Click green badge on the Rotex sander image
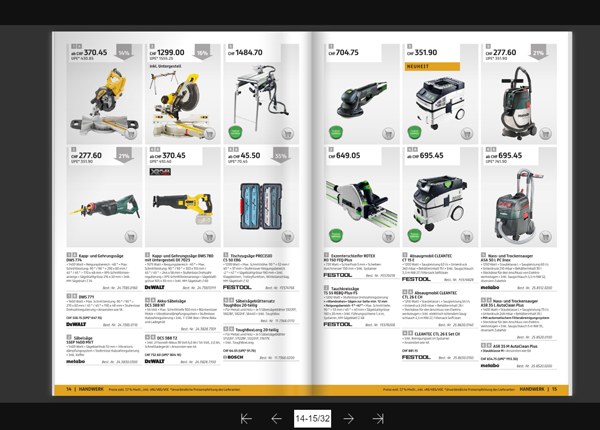Screen dimensions: 600x430 click(336, 132)
